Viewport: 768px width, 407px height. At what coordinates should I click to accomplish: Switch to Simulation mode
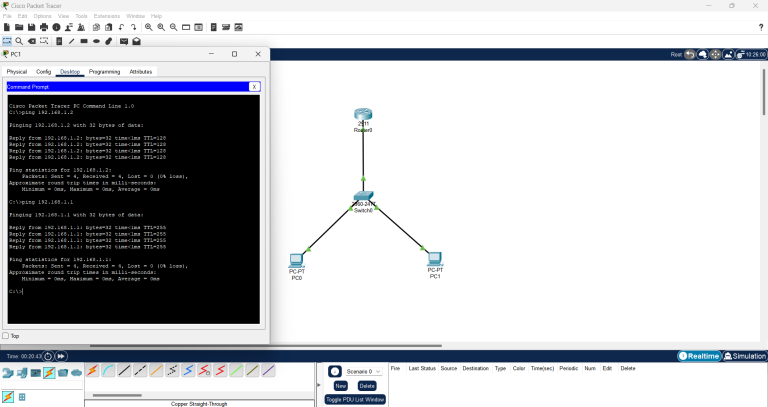744,356
